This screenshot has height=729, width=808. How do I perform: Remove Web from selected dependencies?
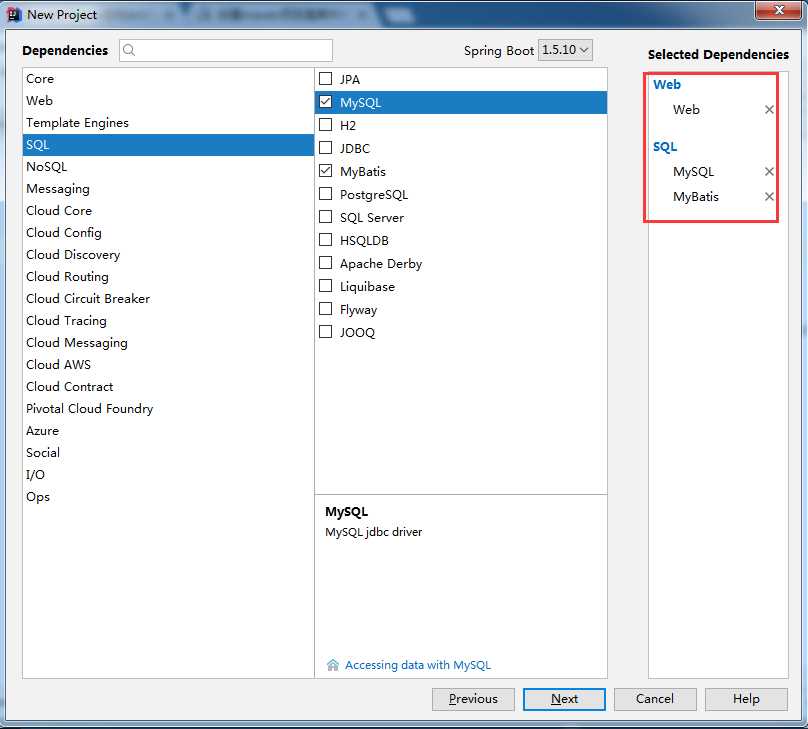click(769, 109)
